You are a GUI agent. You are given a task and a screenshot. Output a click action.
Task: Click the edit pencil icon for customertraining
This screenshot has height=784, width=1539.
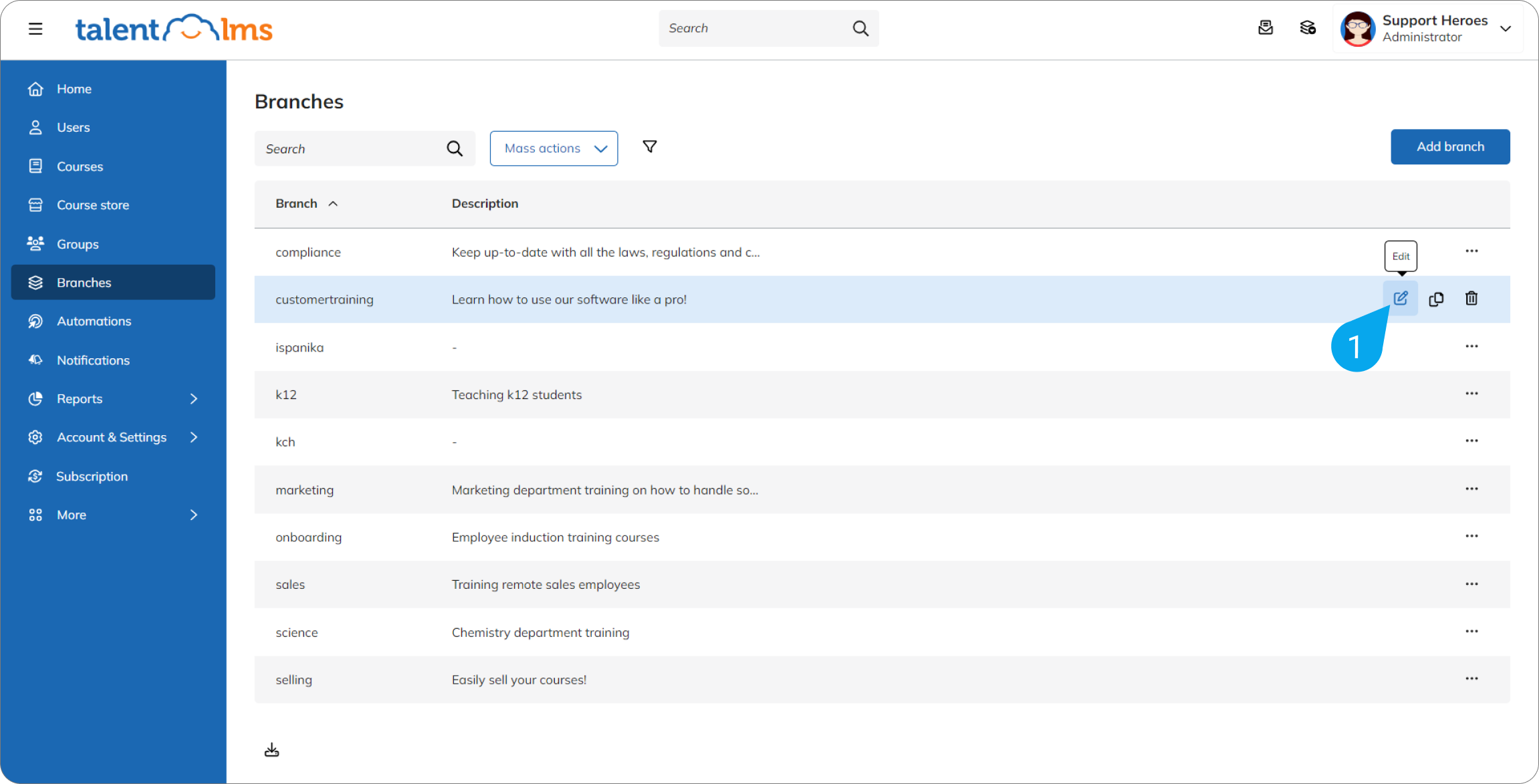1400,299
